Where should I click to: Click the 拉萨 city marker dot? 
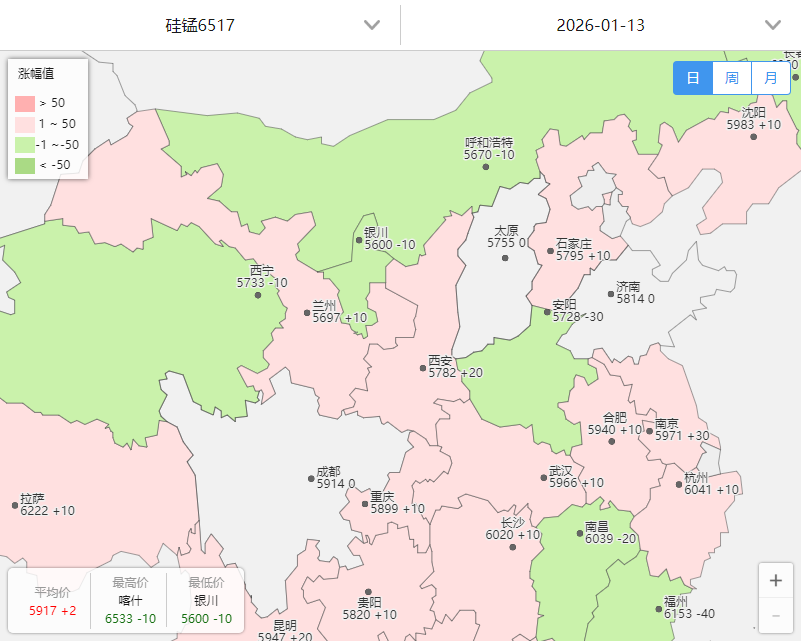pyautogui.click(x=15, y=505)
